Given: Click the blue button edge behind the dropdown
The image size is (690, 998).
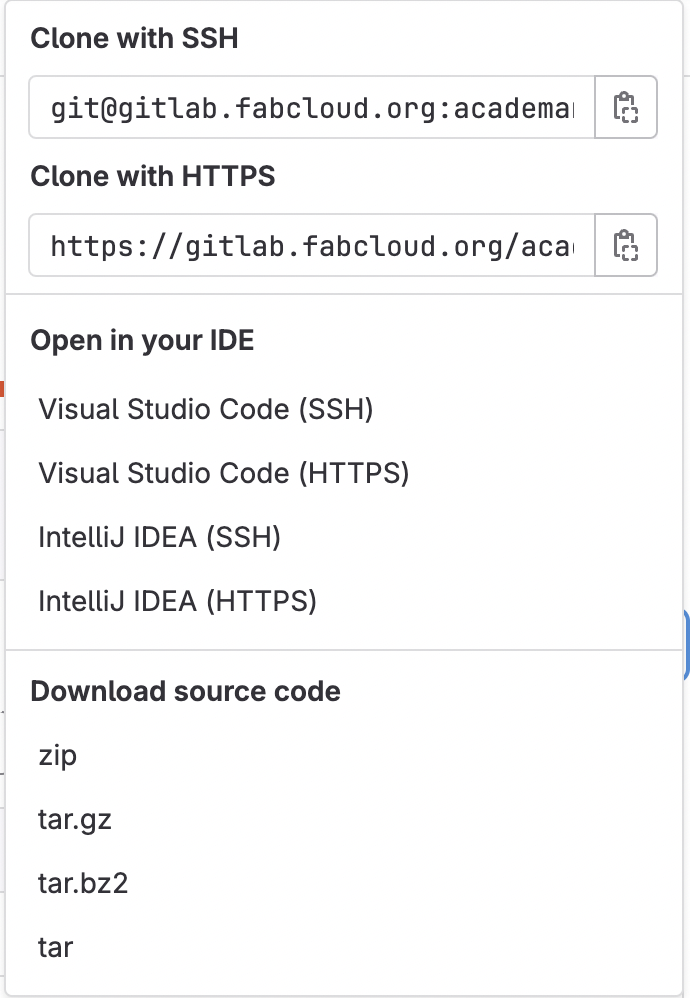Looking at the screenshot, I should (687, 644).
